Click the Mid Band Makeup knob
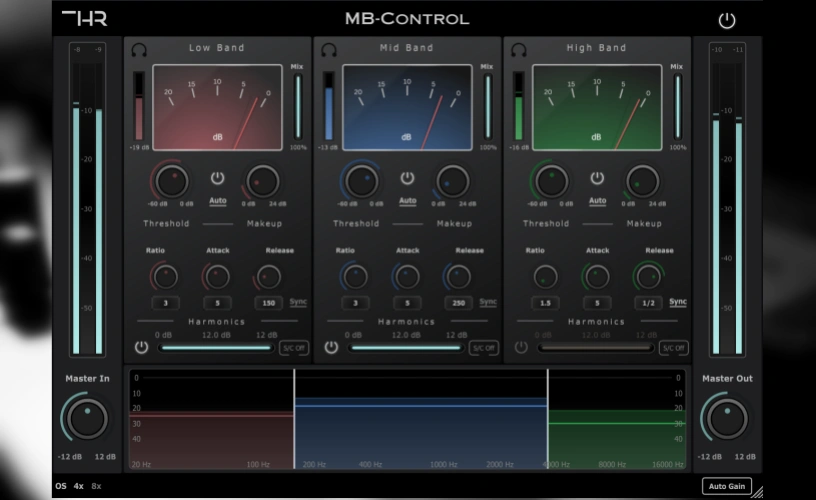 point(453,181)
